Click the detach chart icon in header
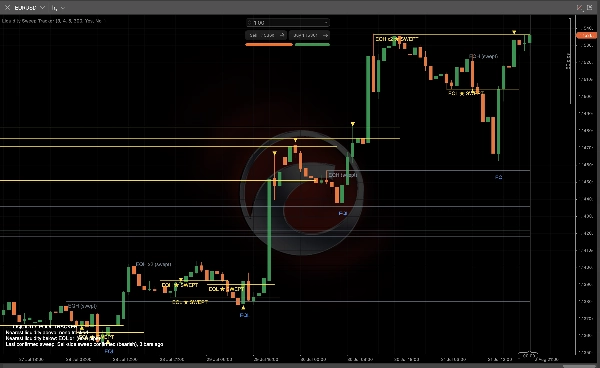600x368 pixels. click(x=590, y=8)
